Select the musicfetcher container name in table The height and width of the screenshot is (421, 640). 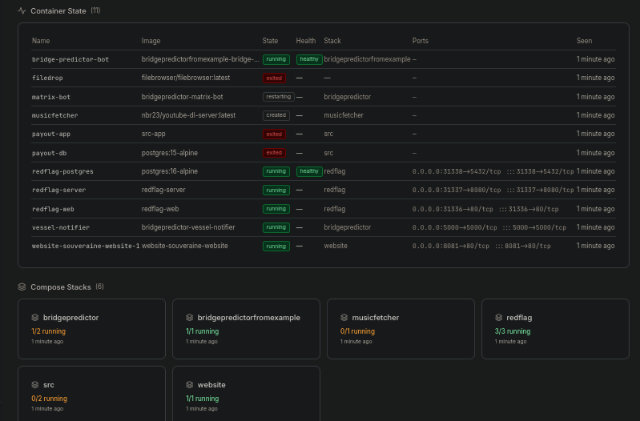tap(55, 116)
